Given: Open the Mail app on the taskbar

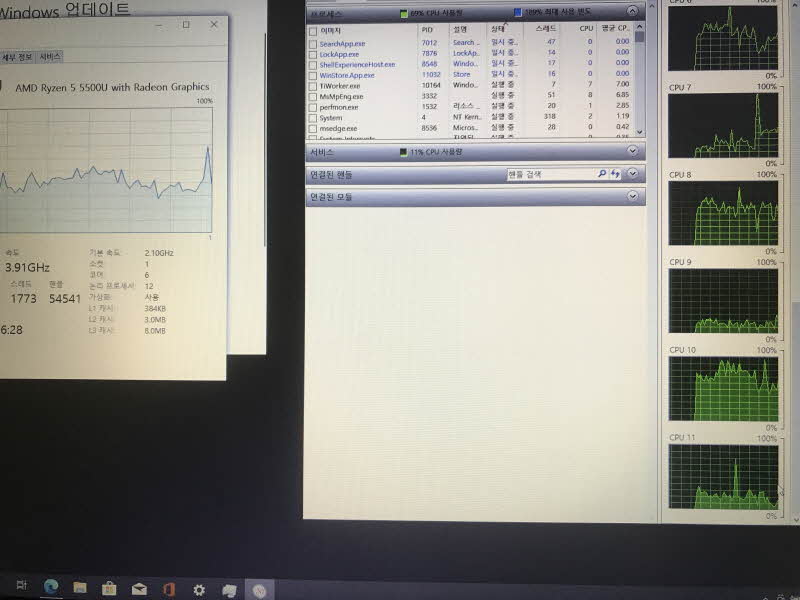Looking at the screenshot, I should point(139,589).
